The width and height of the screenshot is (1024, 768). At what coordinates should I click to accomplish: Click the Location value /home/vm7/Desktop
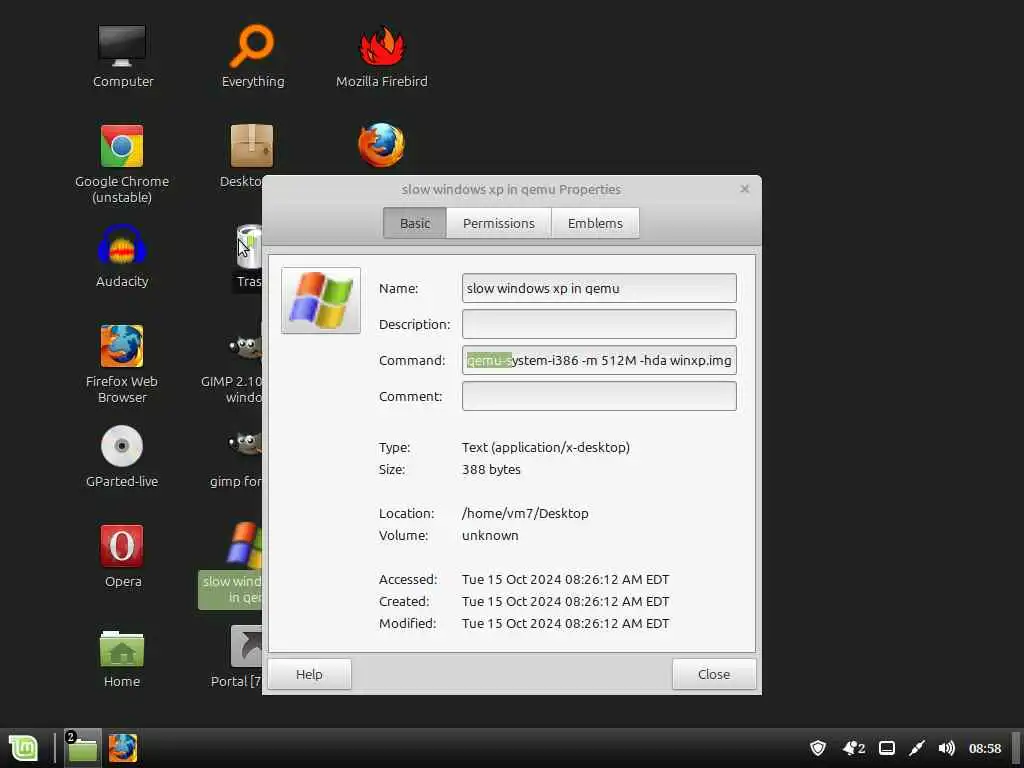pos(525,513)
